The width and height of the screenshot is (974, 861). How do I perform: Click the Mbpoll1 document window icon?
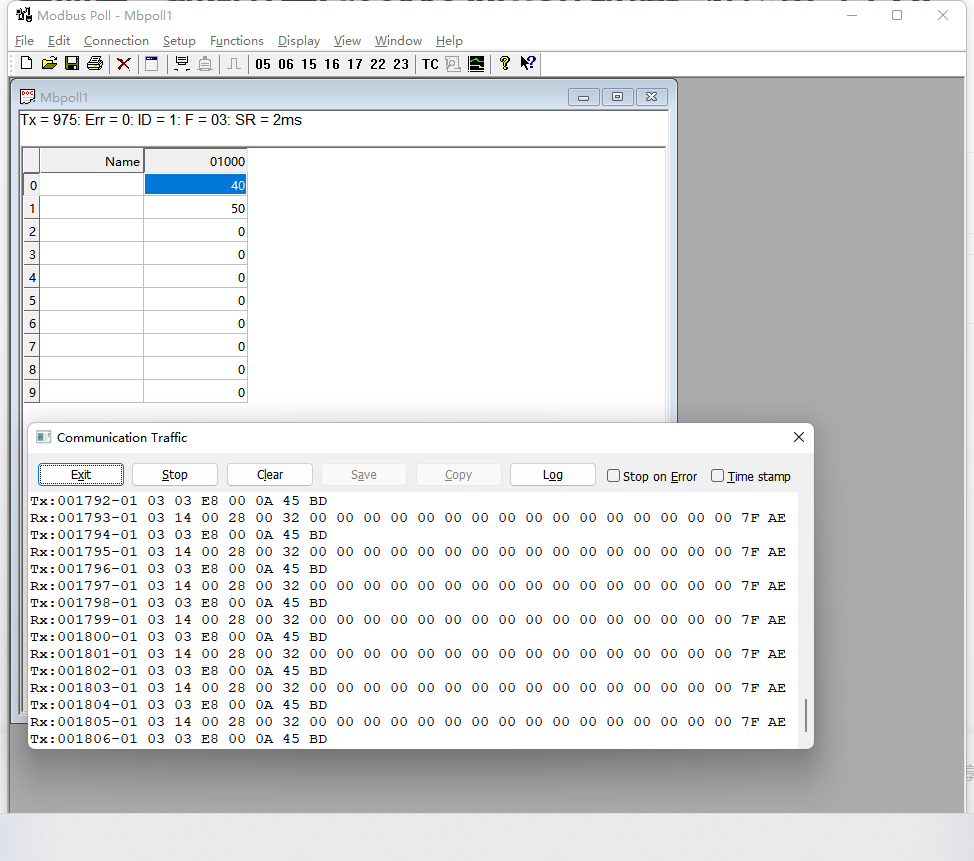(27, 97)
